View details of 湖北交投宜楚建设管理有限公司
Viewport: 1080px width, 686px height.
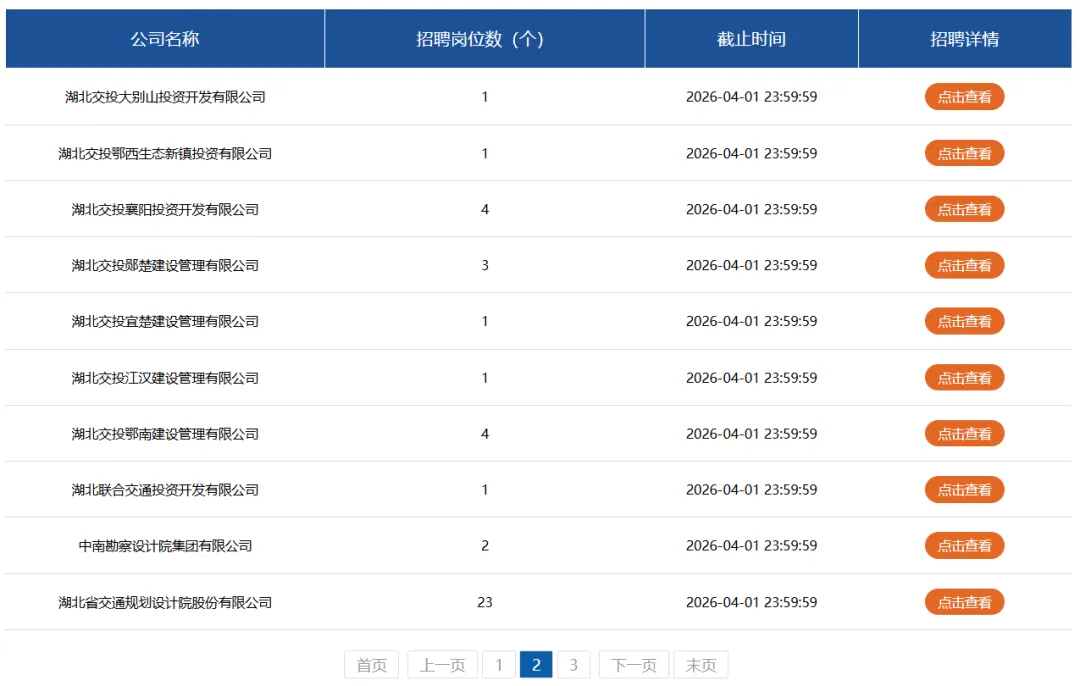tap(964, 321)
